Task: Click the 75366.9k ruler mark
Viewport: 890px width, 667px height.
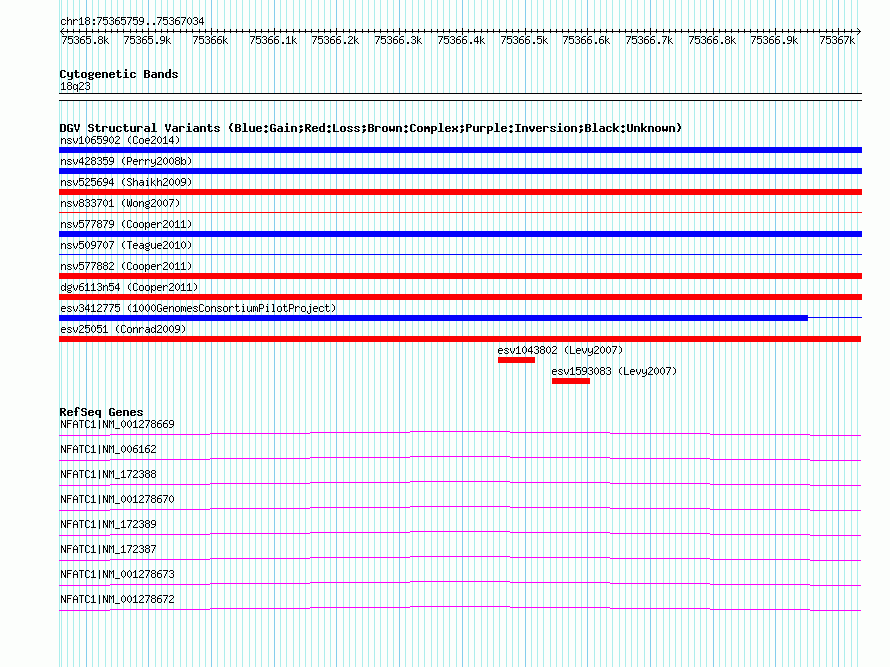Action: [x=774, y=40]
